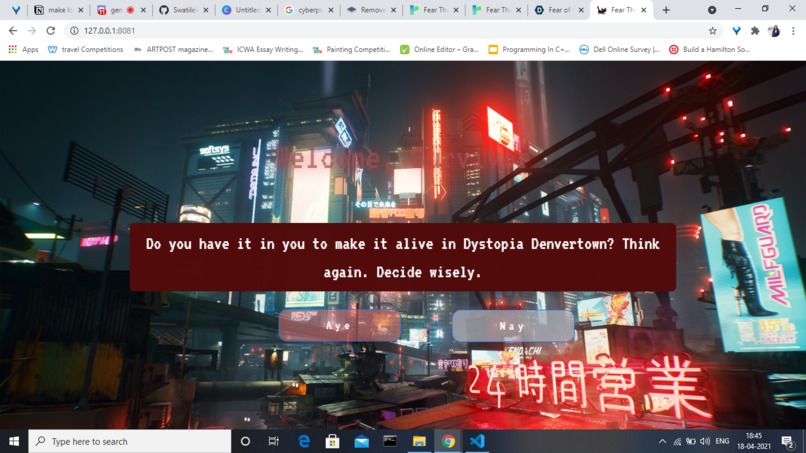This screenshot has height=453, width=806.
Task: Change ENG input language
Action: click(722, 441)
